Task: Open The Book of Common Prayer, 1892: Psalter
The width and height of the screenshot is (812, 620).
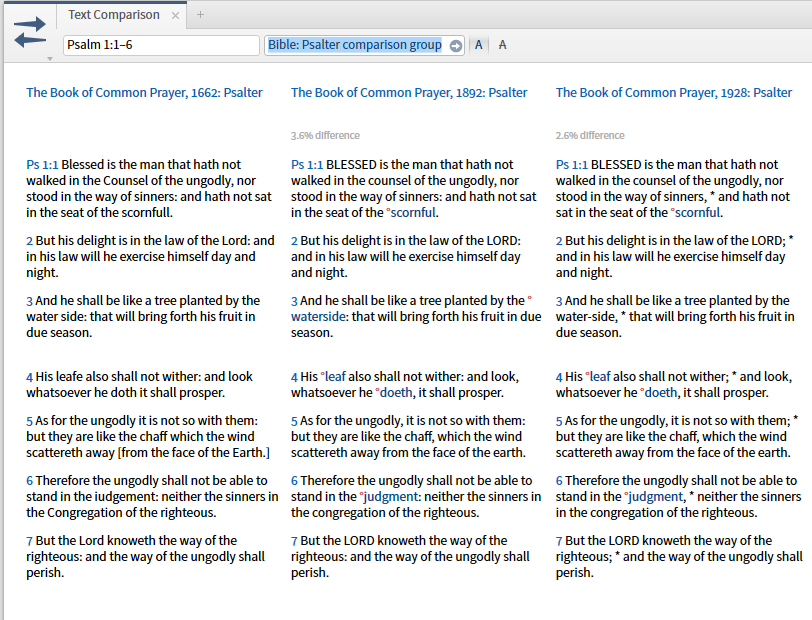Action: click(x=408, y=92)
